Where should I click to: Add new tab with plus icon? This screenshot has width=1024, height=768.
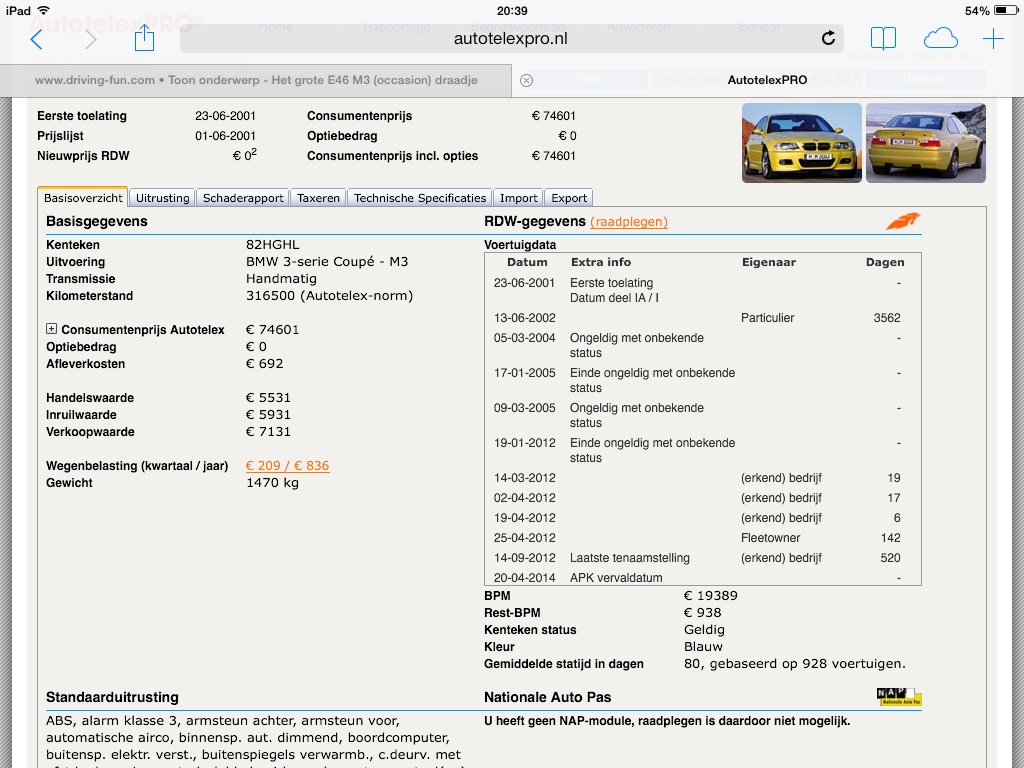(993, 39)
